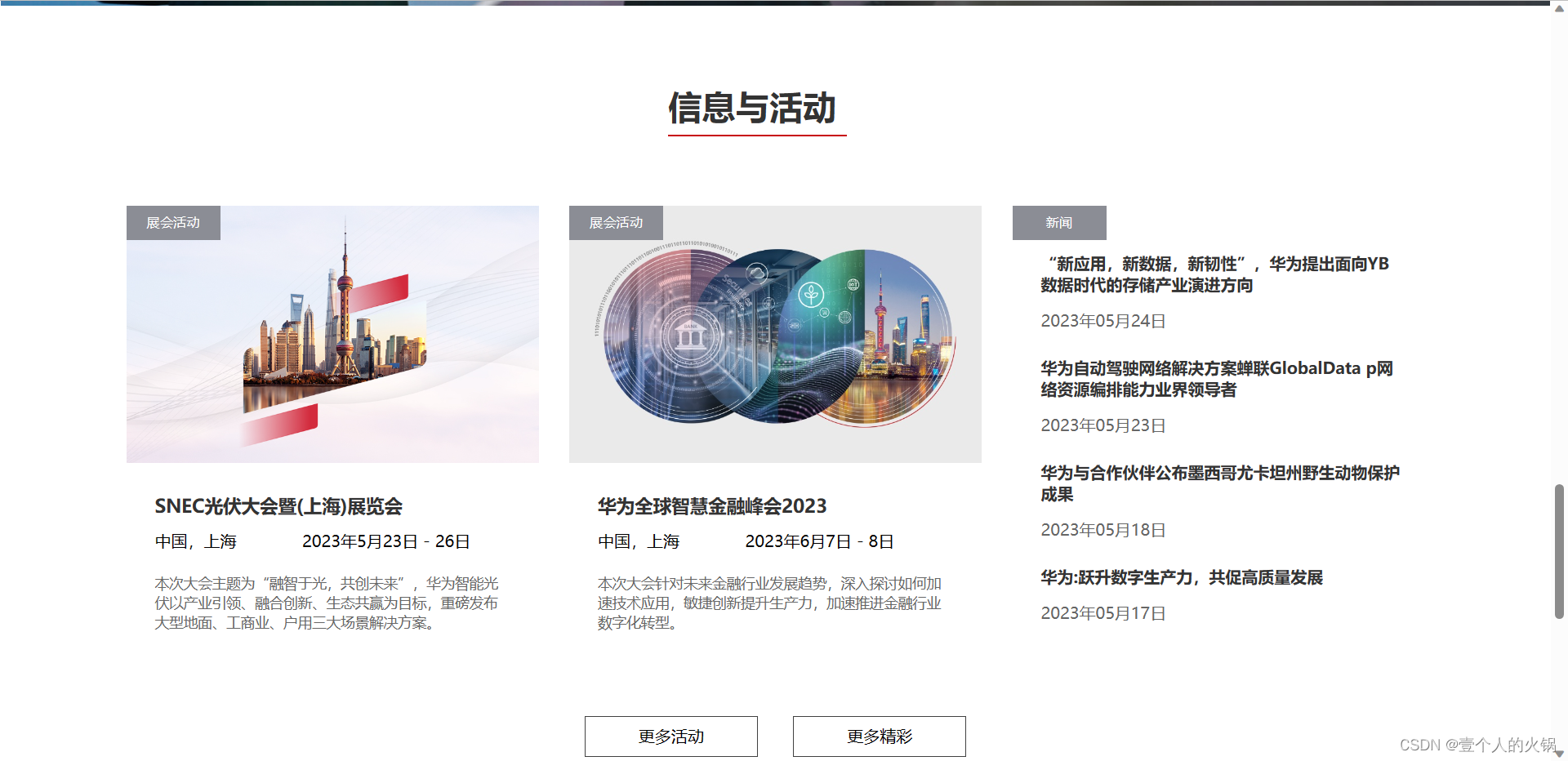Click finance summit description starting 本次大会针对
This screenshot has height=761, width=1568.
click(769, 603)
